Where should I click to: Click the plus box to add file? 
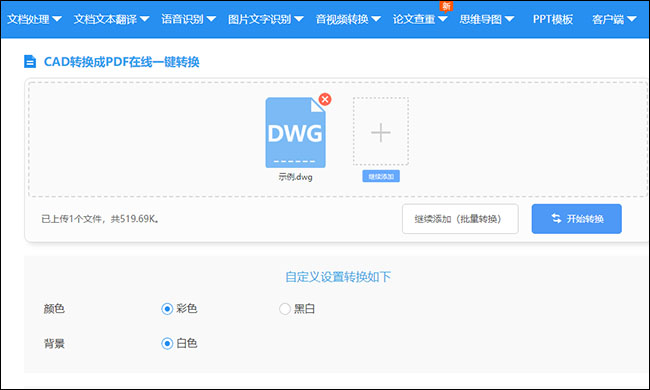pyautogui.click(x=381, y=132)
